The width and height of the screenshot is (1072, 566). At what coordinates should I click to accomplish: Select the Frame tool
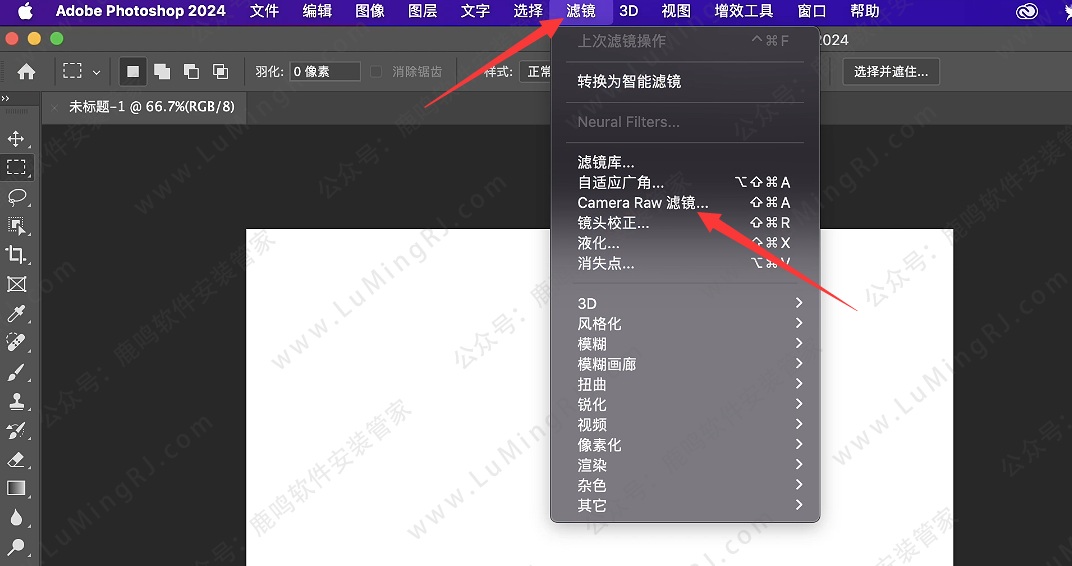(x=16, y=284)
